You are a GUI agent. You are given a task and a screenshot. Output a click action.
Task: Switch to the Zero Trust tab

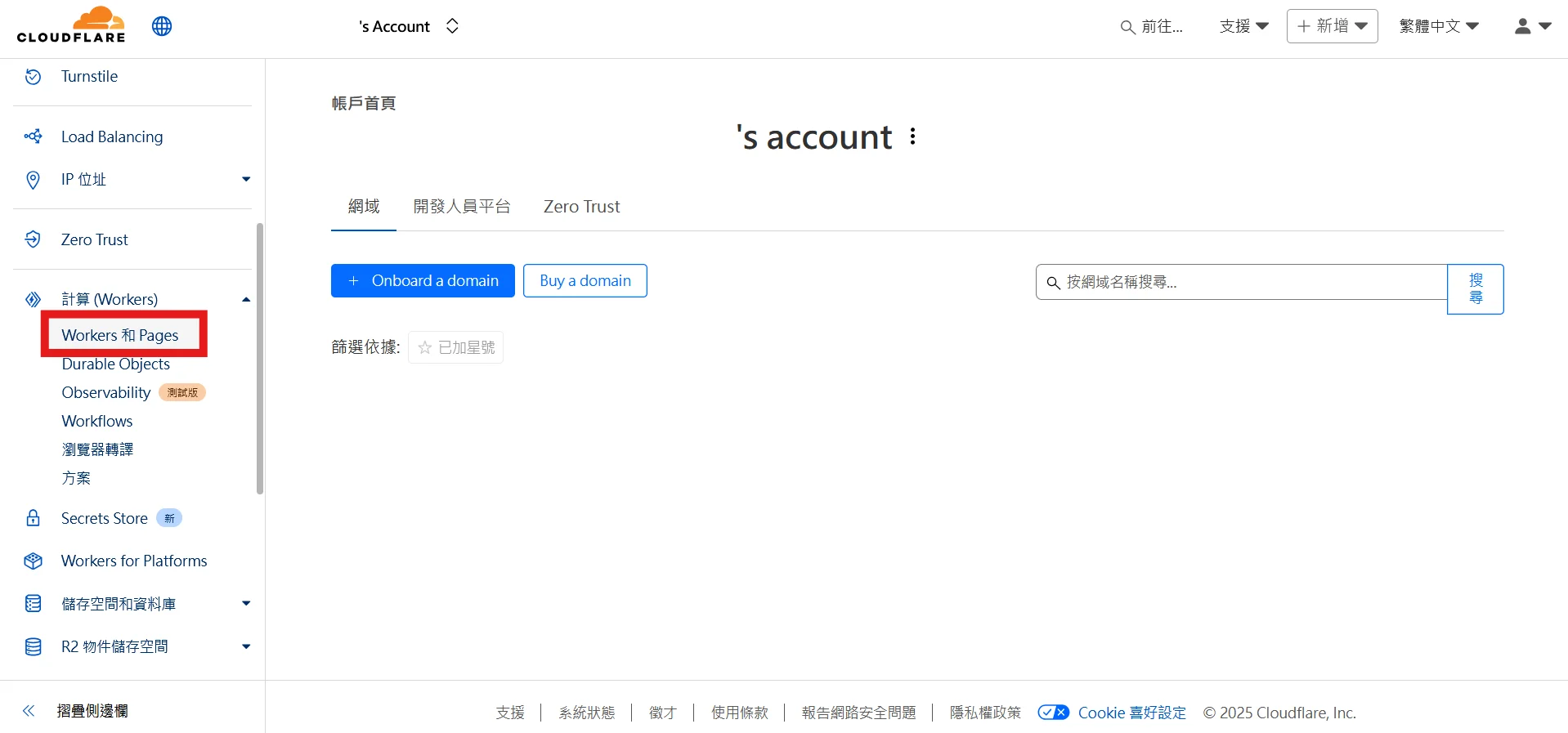pos(581,207)
